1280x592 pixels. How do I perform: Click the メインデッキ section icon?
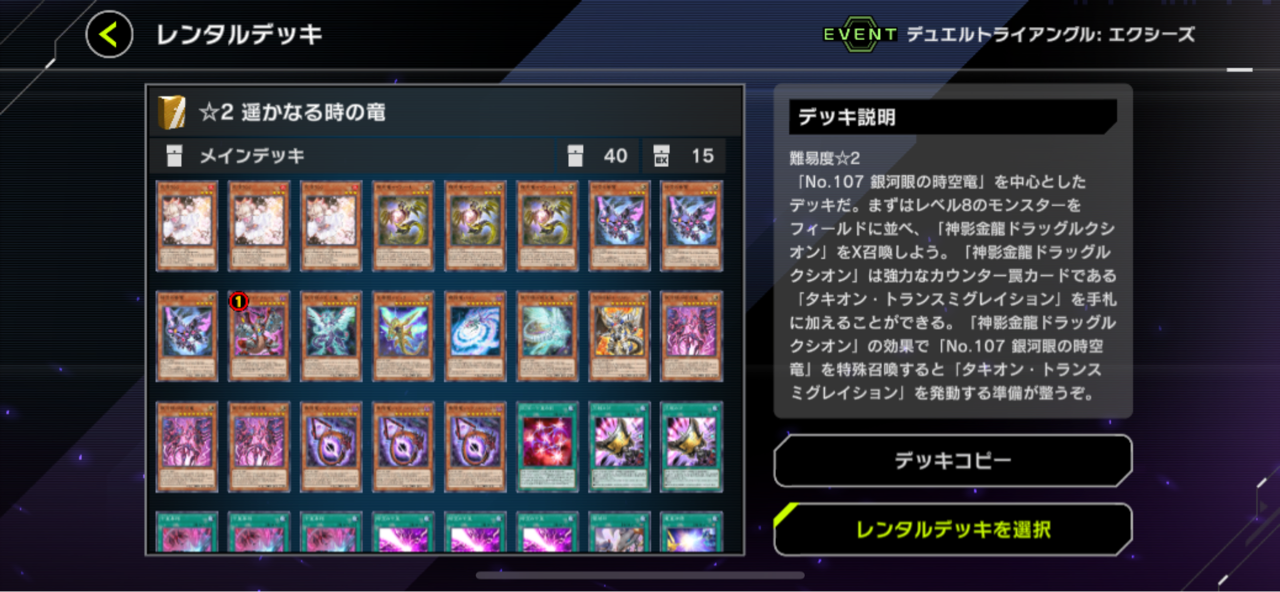pyautogui.click(x=175, y=156)
